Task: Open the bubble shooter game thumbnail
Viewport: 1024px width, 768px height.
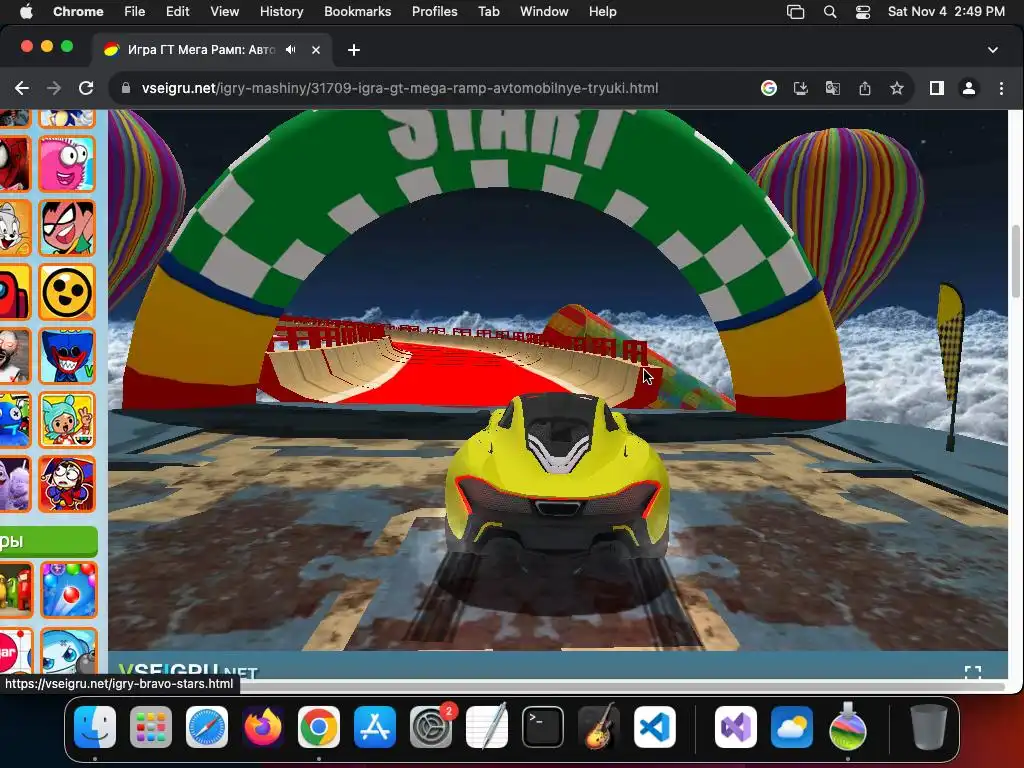Action: coord(69,590)
